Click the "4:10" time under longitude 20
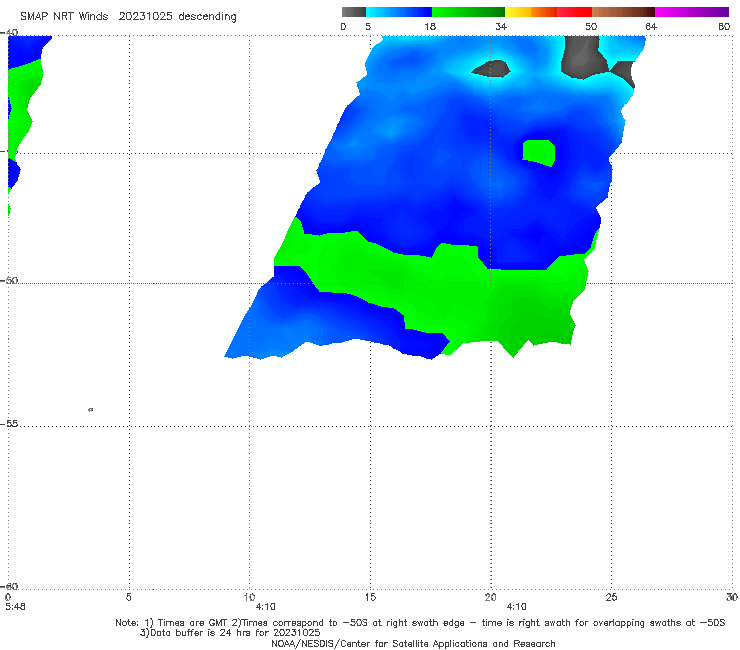 517,607
